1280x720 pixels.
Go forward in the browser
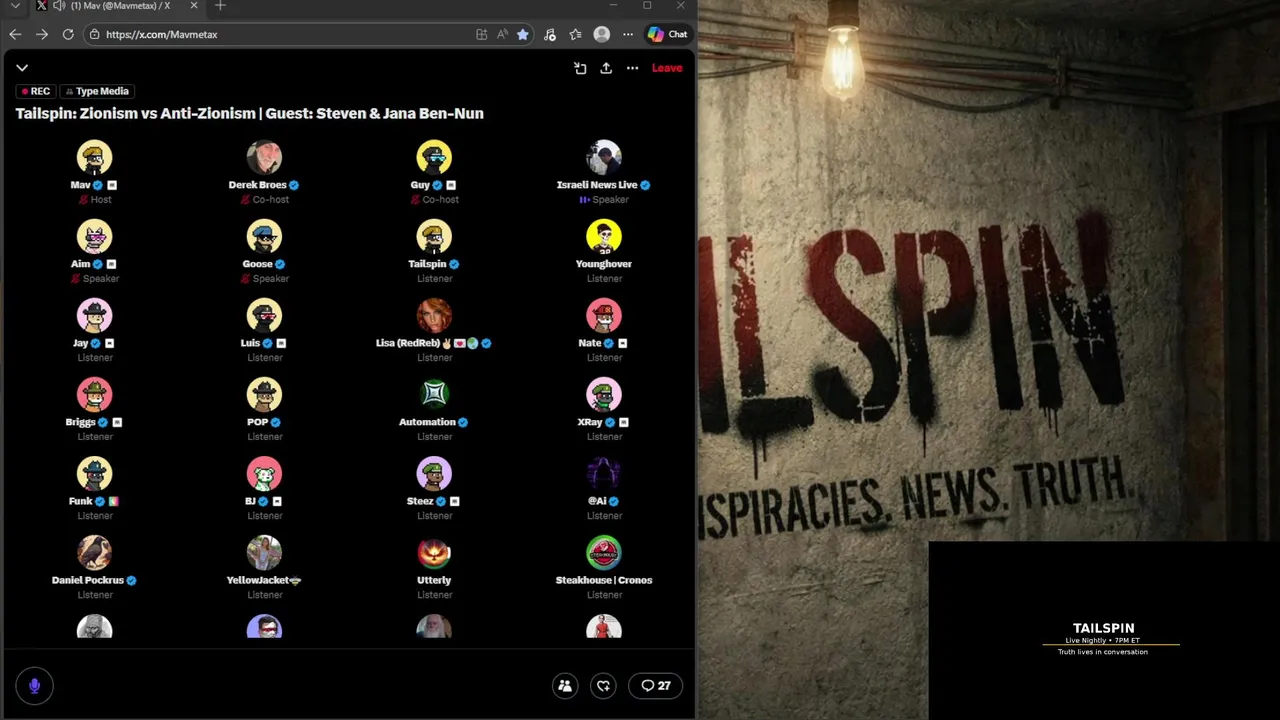41,34
